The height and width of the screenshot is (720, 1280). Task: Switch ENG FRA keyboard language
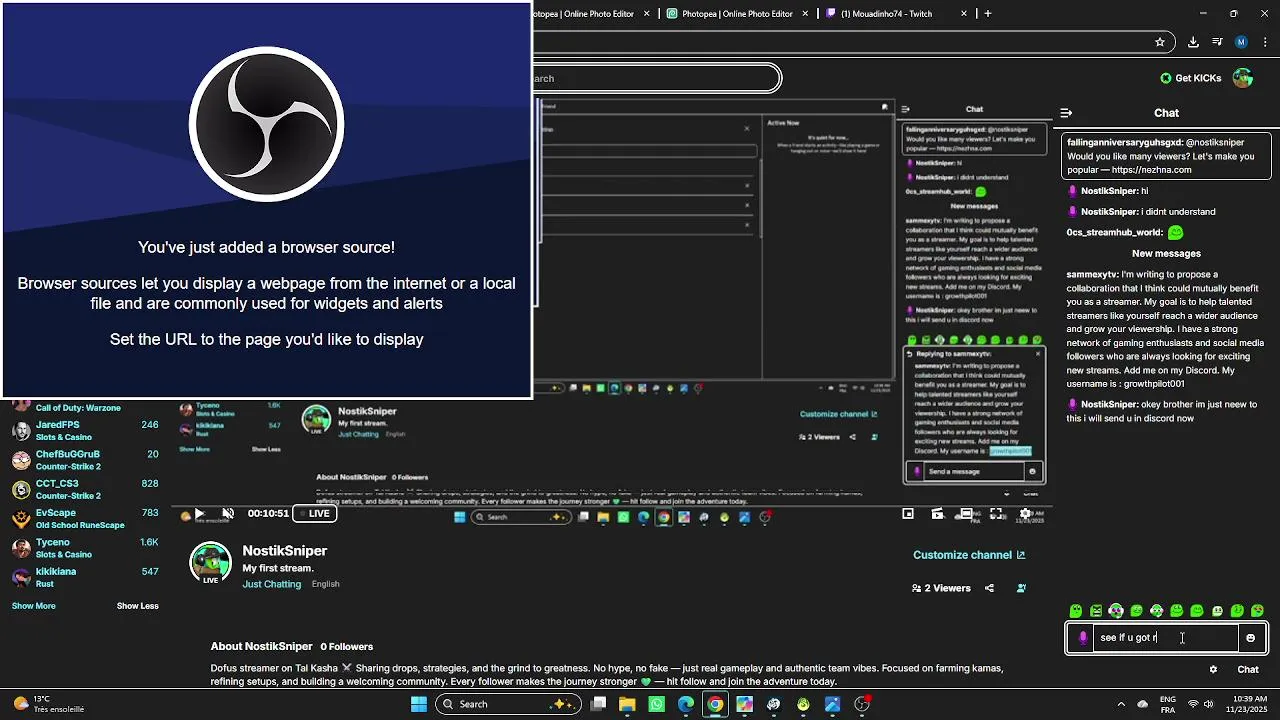[x=1168, y=704]
